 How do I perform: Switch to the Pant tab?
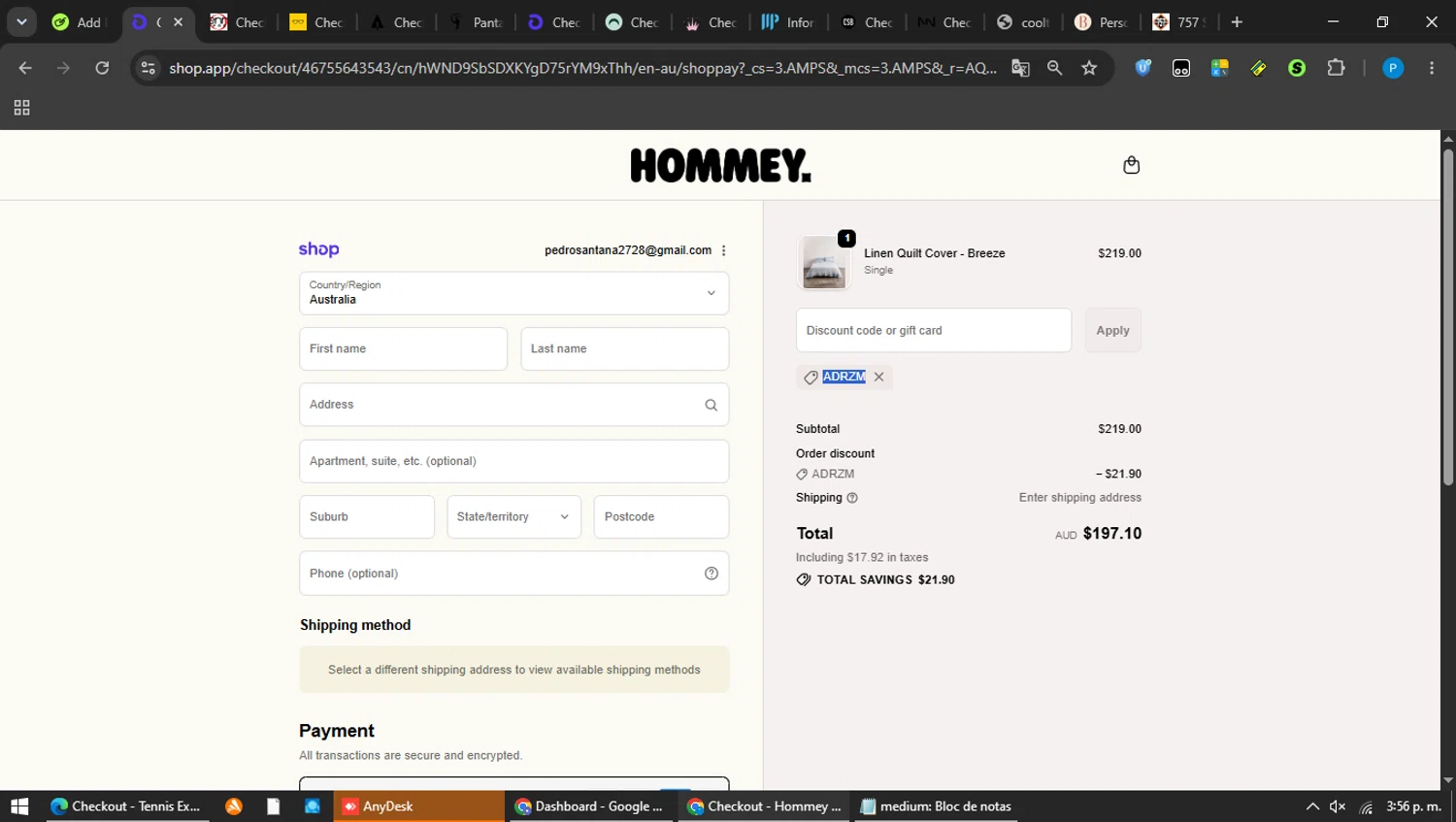pyautogui.click(x=476, y=21)
